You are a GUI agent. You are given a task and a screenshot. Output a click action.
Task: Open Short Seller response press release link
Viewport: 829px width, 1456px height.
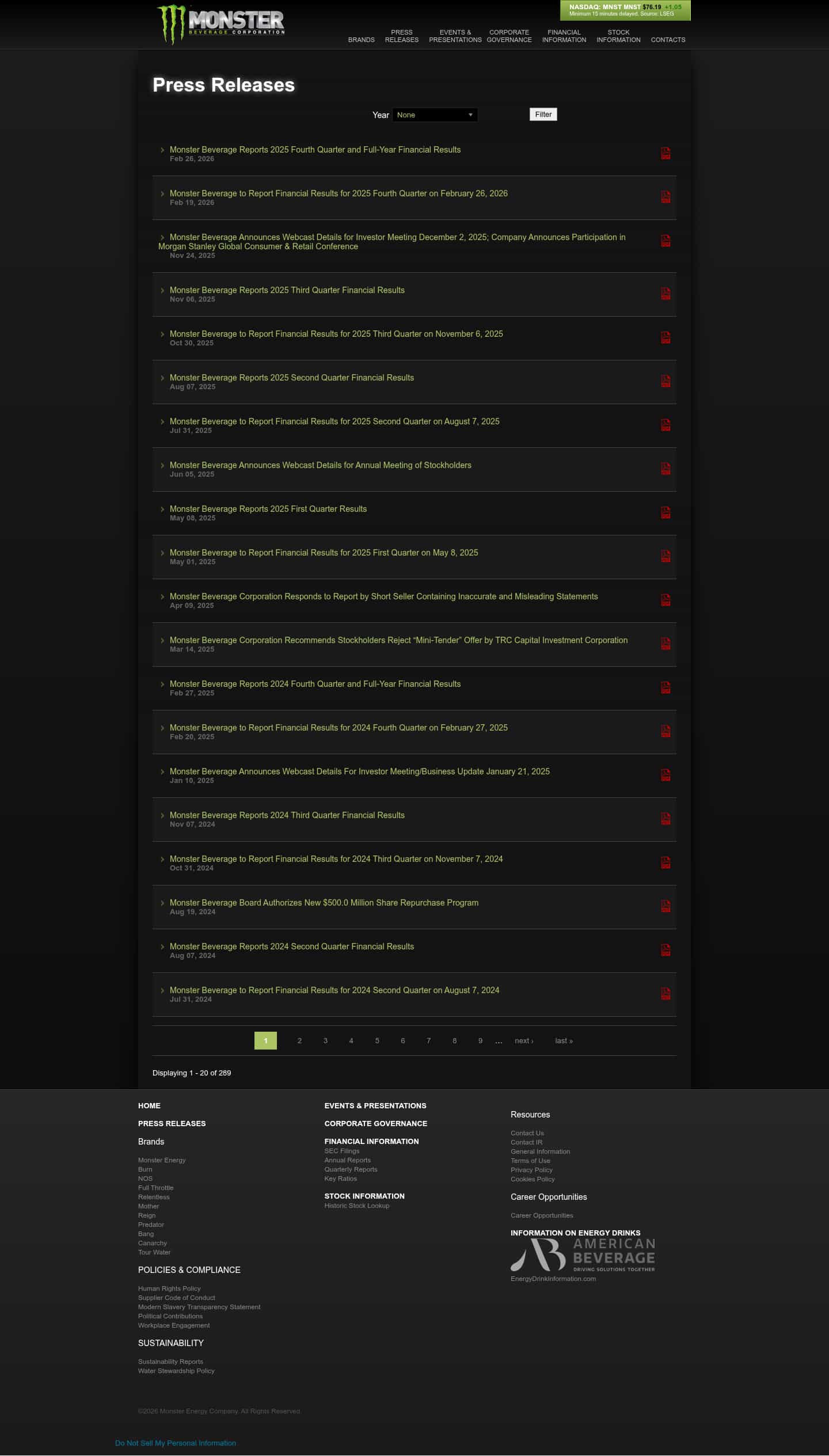click(384, 596)
